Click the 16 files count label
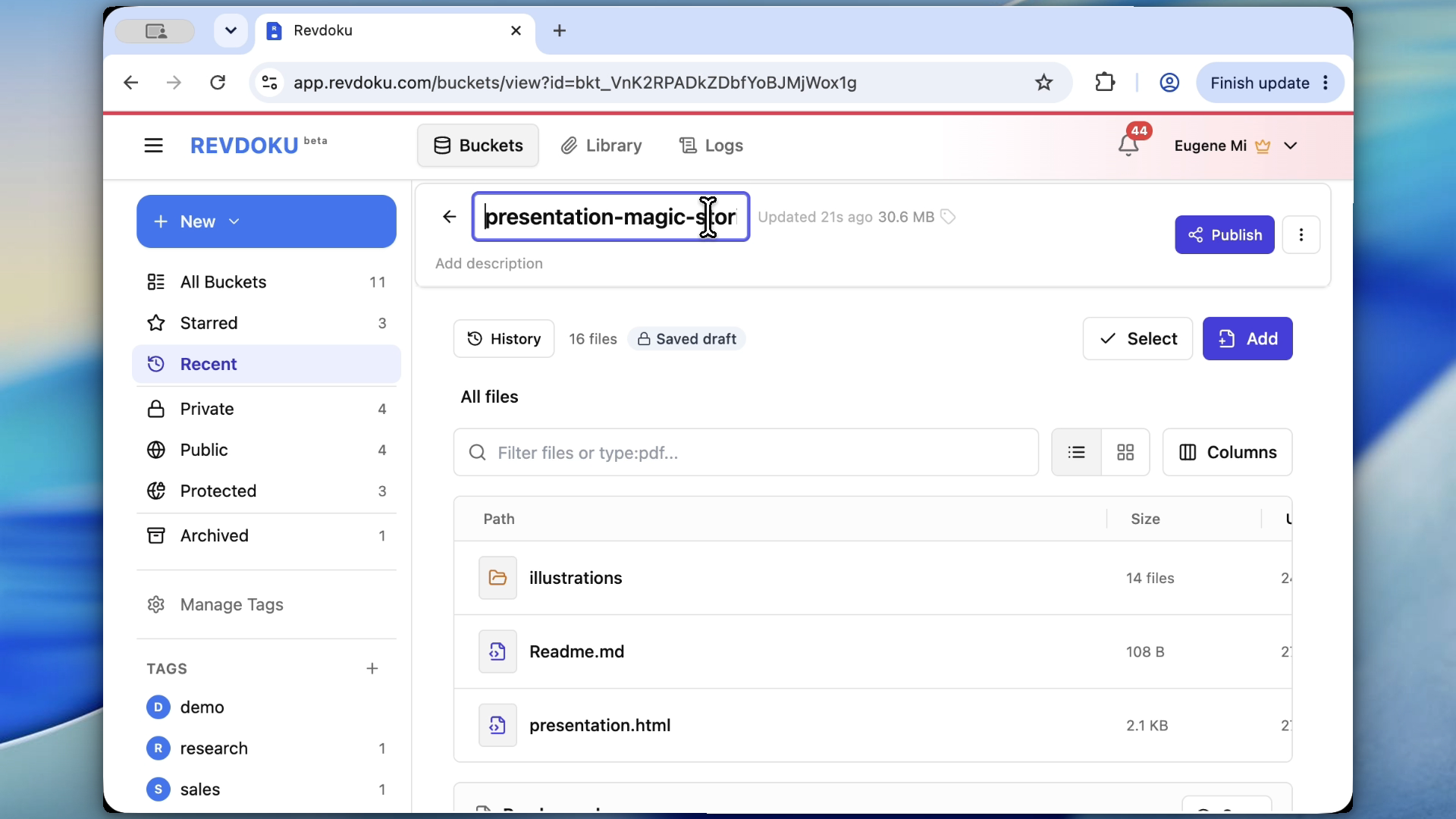The width and height of the screenshot is (1456, 819). point(593,339)
